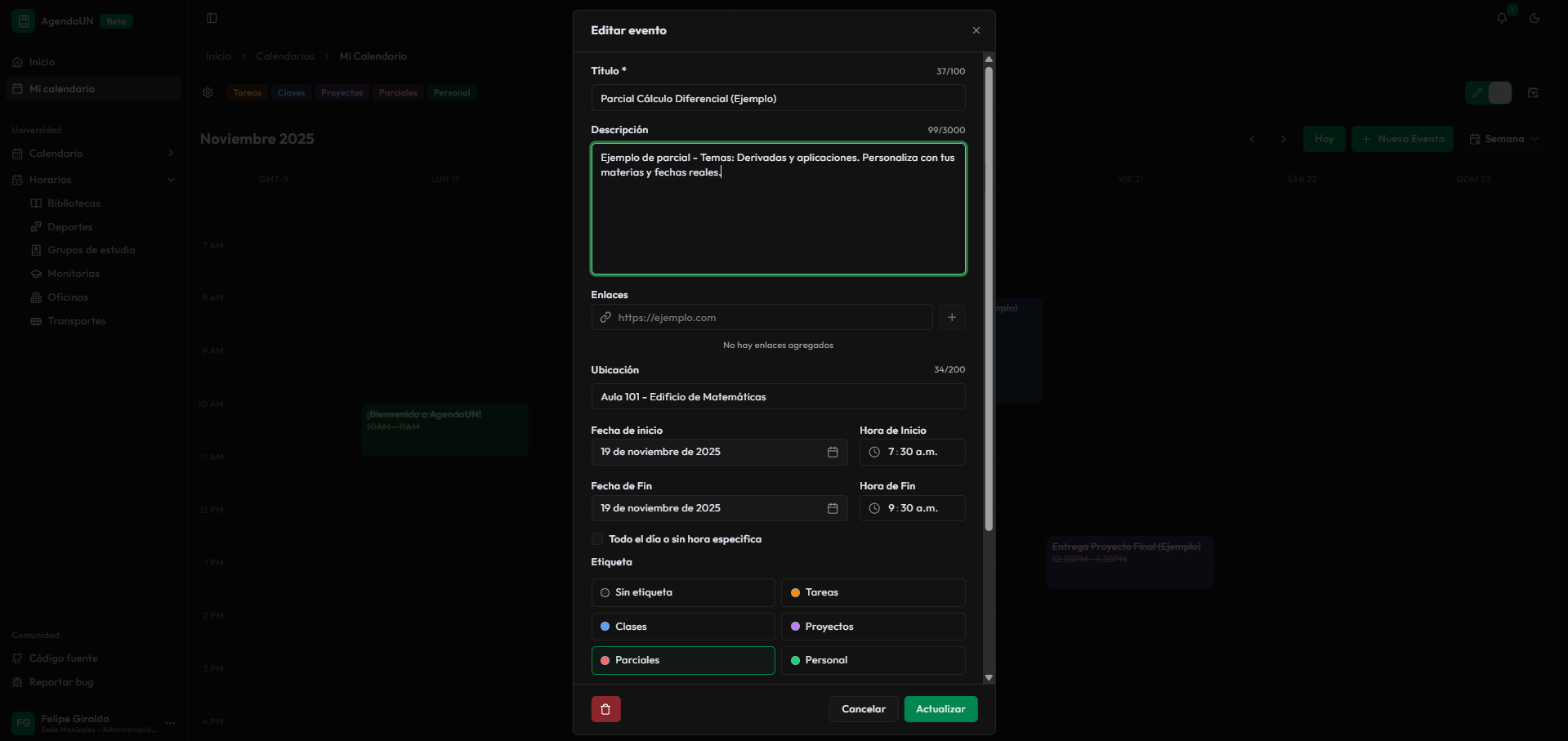Open Fecha de inicio date field
The height and width of the screenshot is (741, 1568).
coord(719,452)
